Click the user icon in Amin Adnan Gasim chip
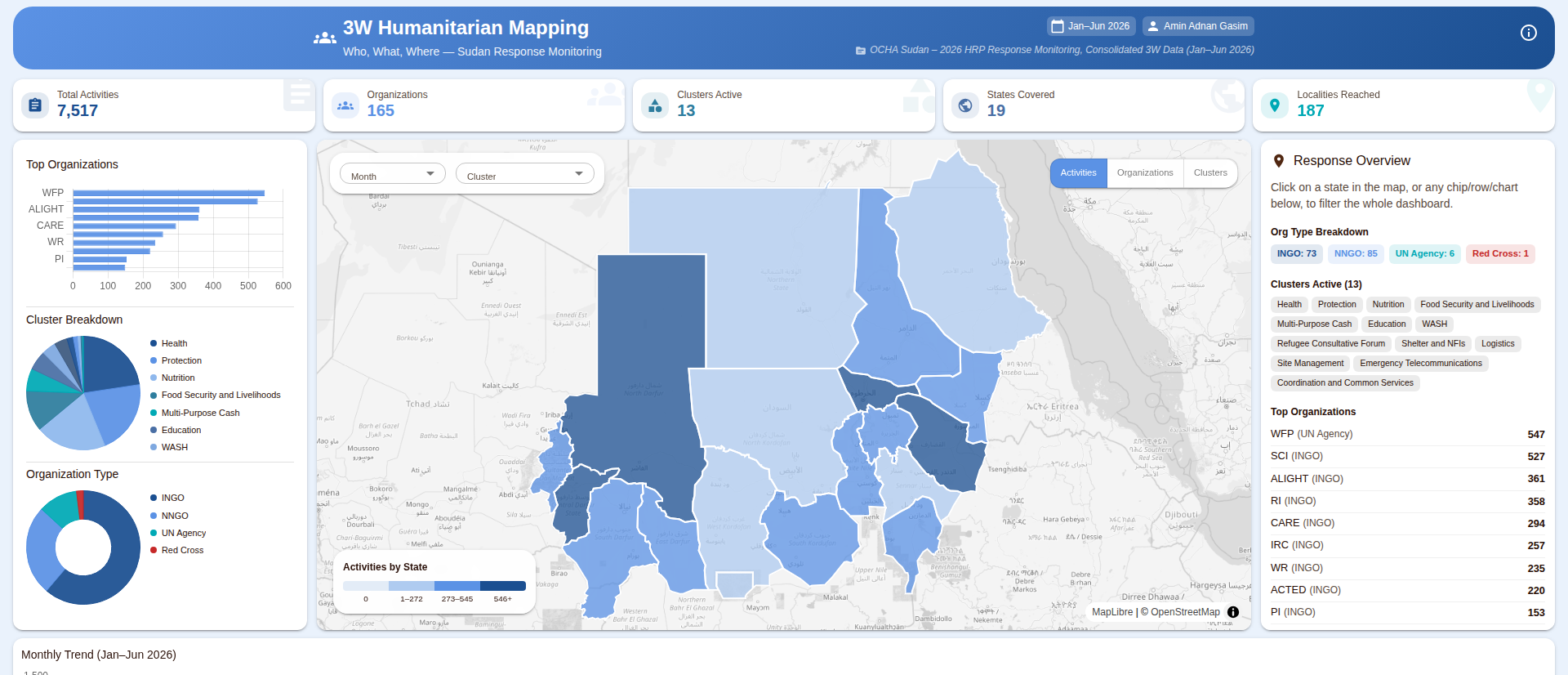The width and height of the screenshot is (1568, 675). (x=1152, y=26)
